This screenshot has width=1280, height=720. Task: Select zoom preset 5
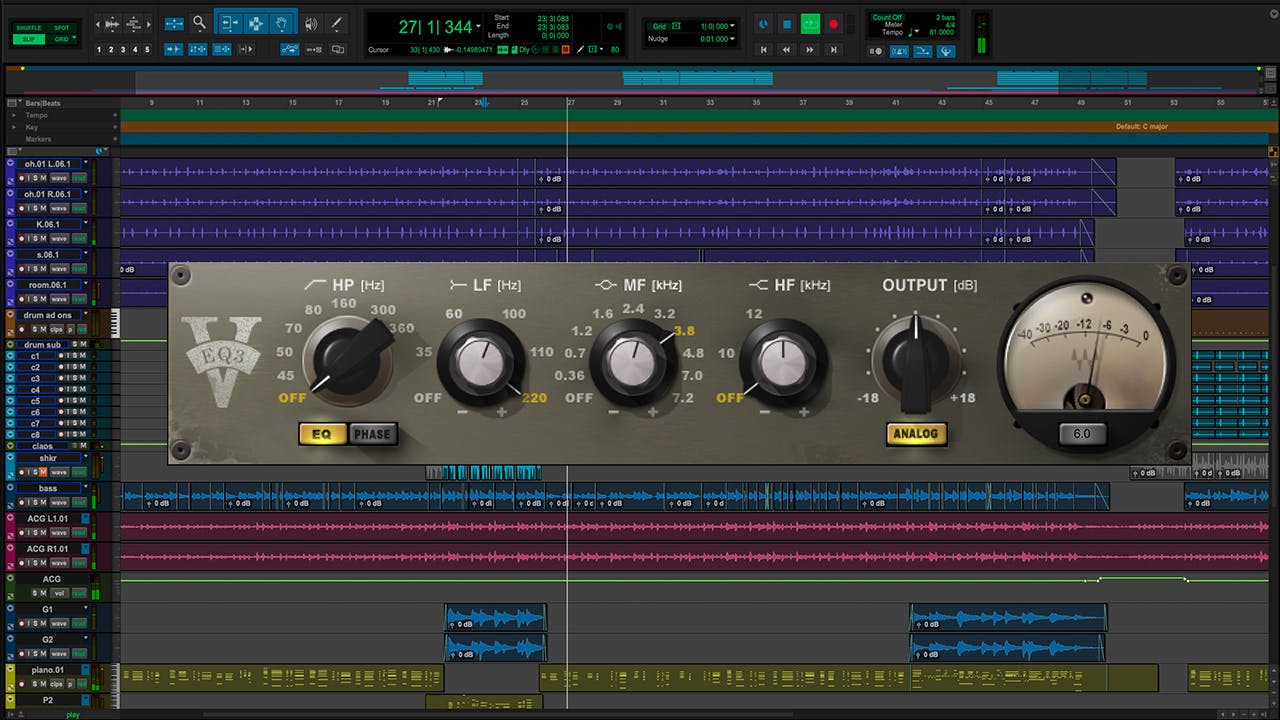[x=147, y=49]
